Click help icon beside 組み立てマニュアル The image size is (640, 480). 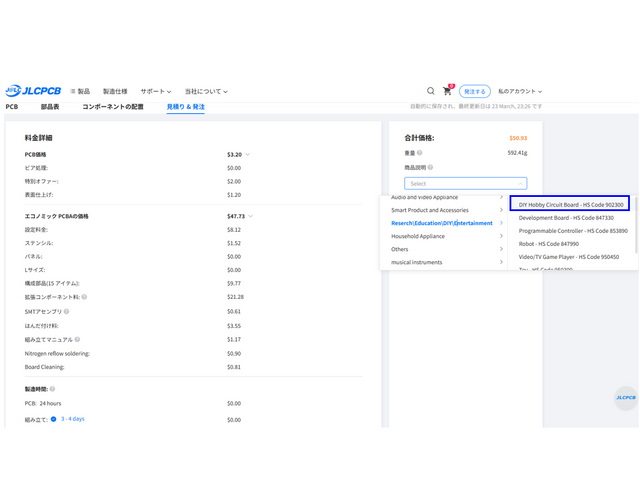(77, 339)
